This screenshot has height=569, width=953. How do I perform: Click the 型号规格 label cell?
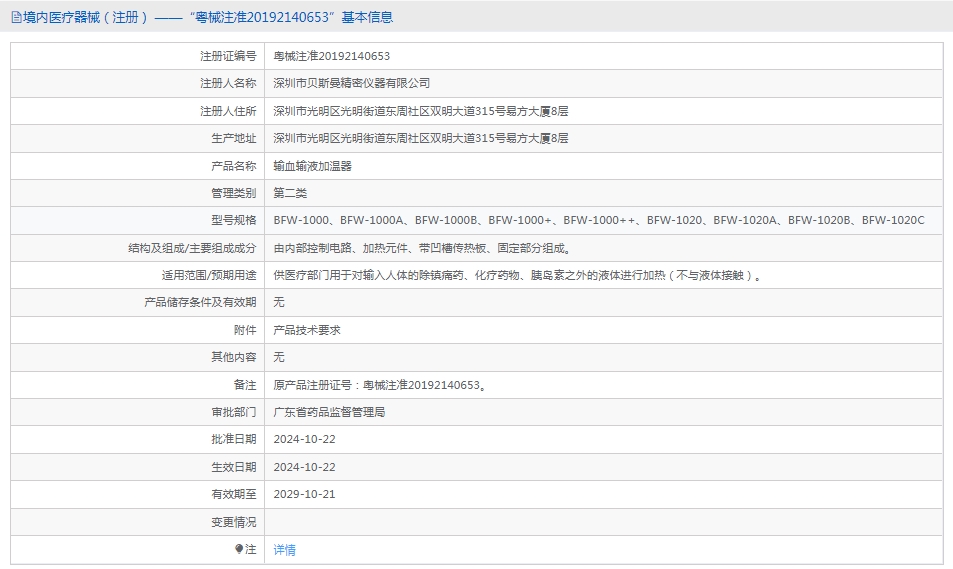pos(138,220)
